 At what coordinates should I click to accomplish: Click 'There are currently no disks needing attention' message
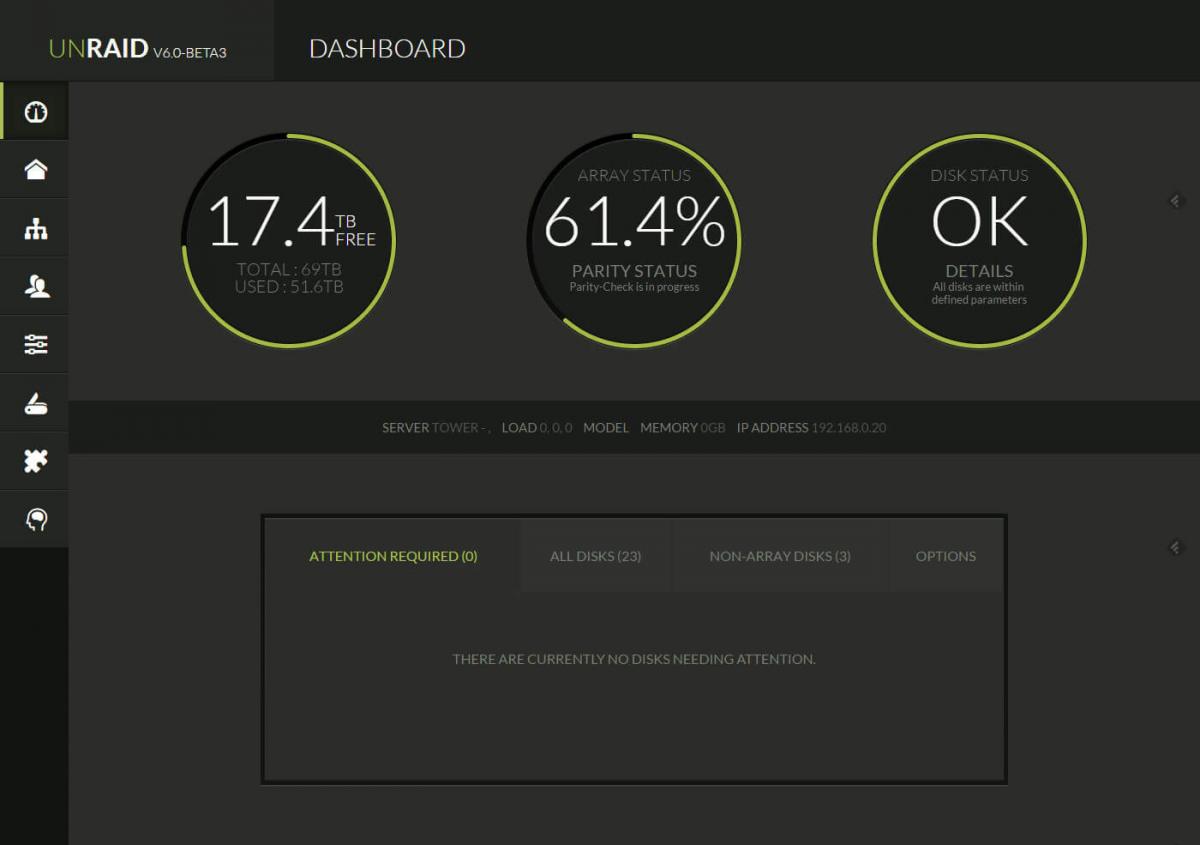(634, 659)
